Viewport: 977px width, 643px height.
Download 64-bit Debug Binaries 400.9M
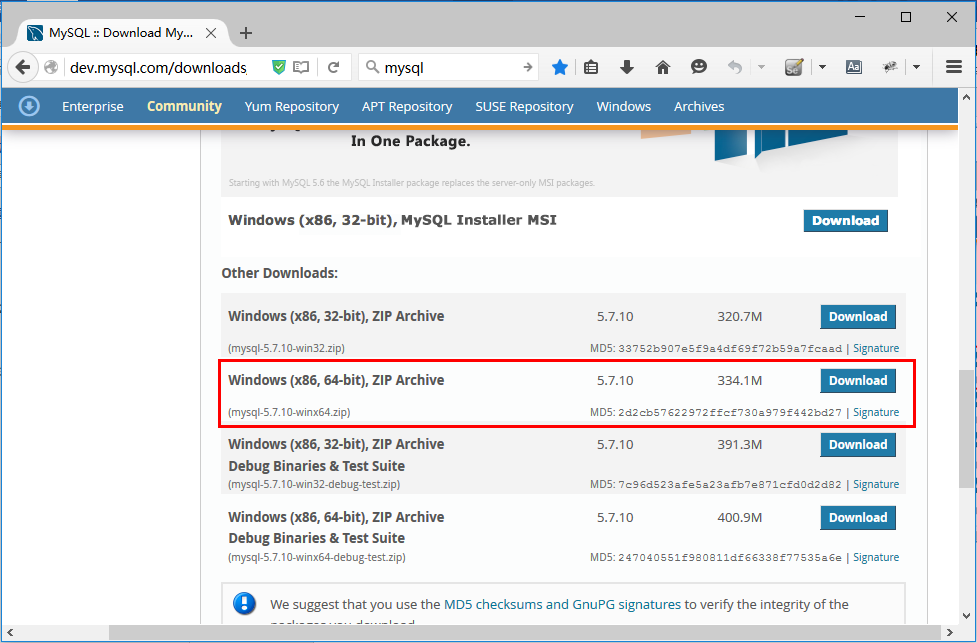click(x=858, y=518)
